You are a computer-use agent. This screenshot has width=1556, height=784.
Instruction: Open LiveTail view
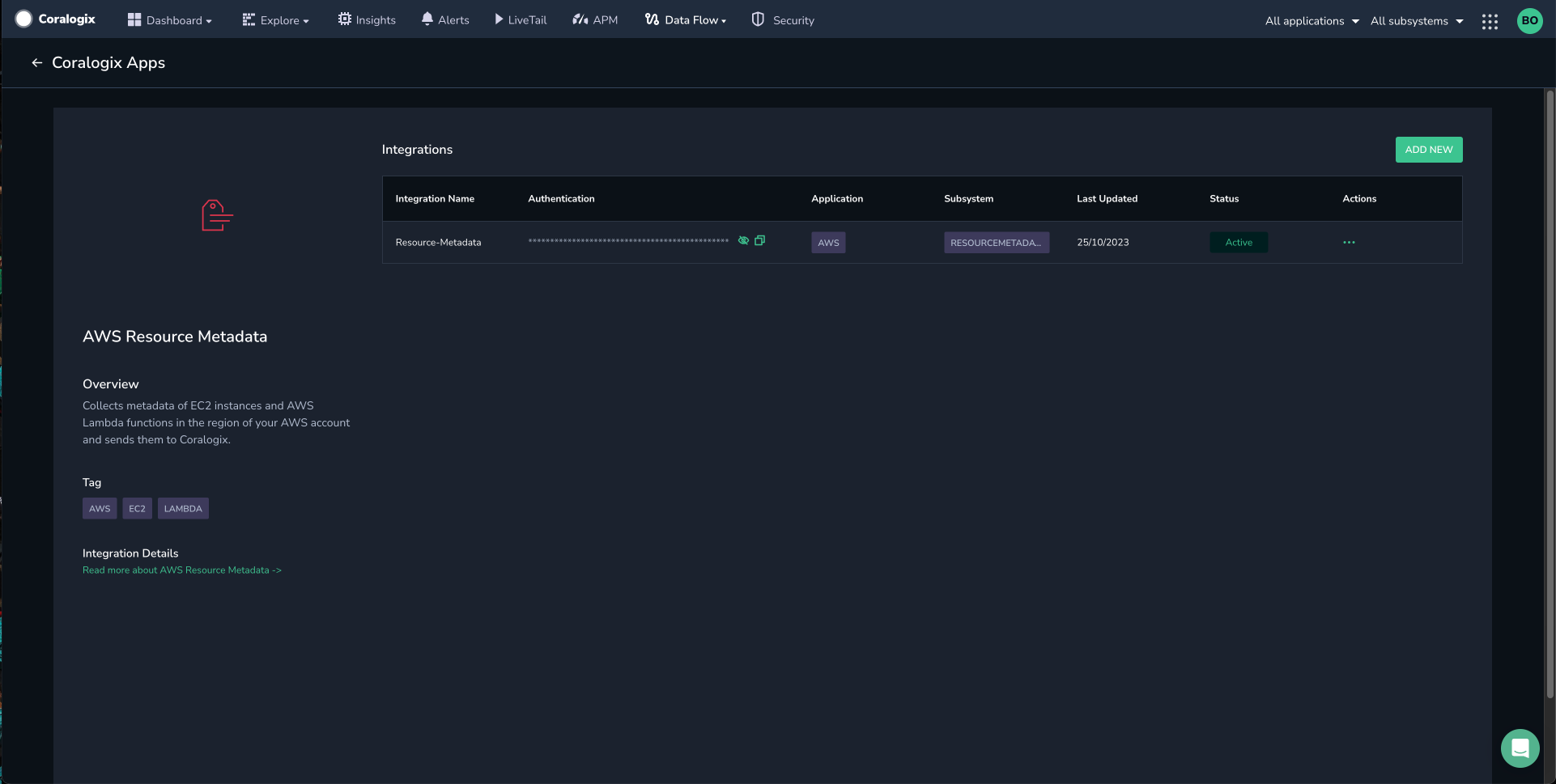[x=521, y=20]
